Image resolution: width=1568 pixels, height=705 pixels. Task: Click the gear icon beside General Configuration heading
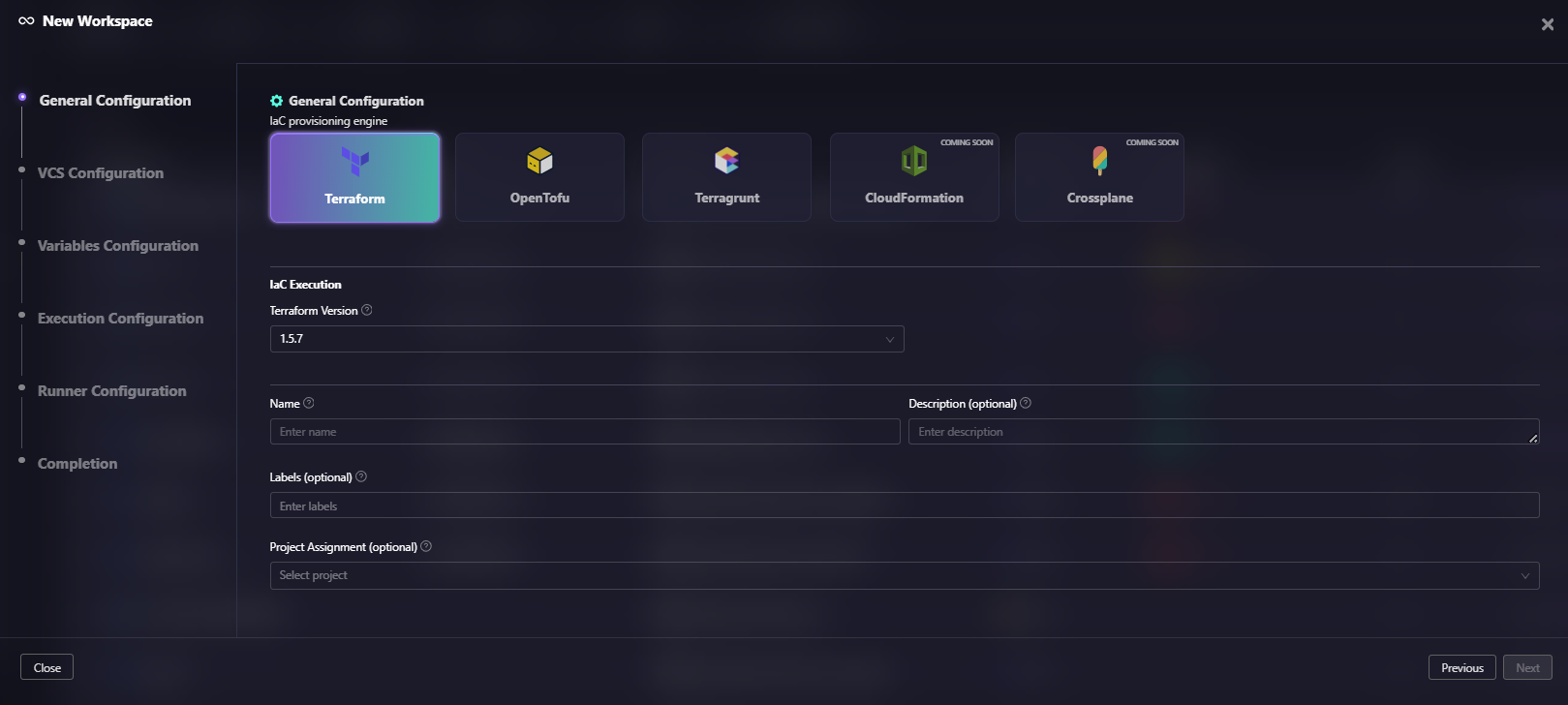[276, 101]
